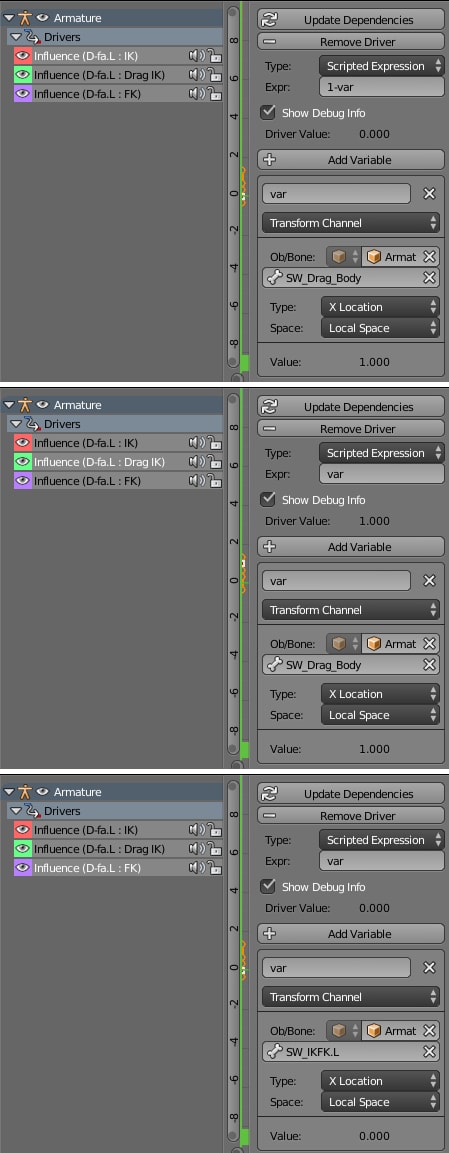Viewport: 449px width, 1153px height.
Task: Collapse the Drivers group triangle in the middle panel
Action: 14,424
